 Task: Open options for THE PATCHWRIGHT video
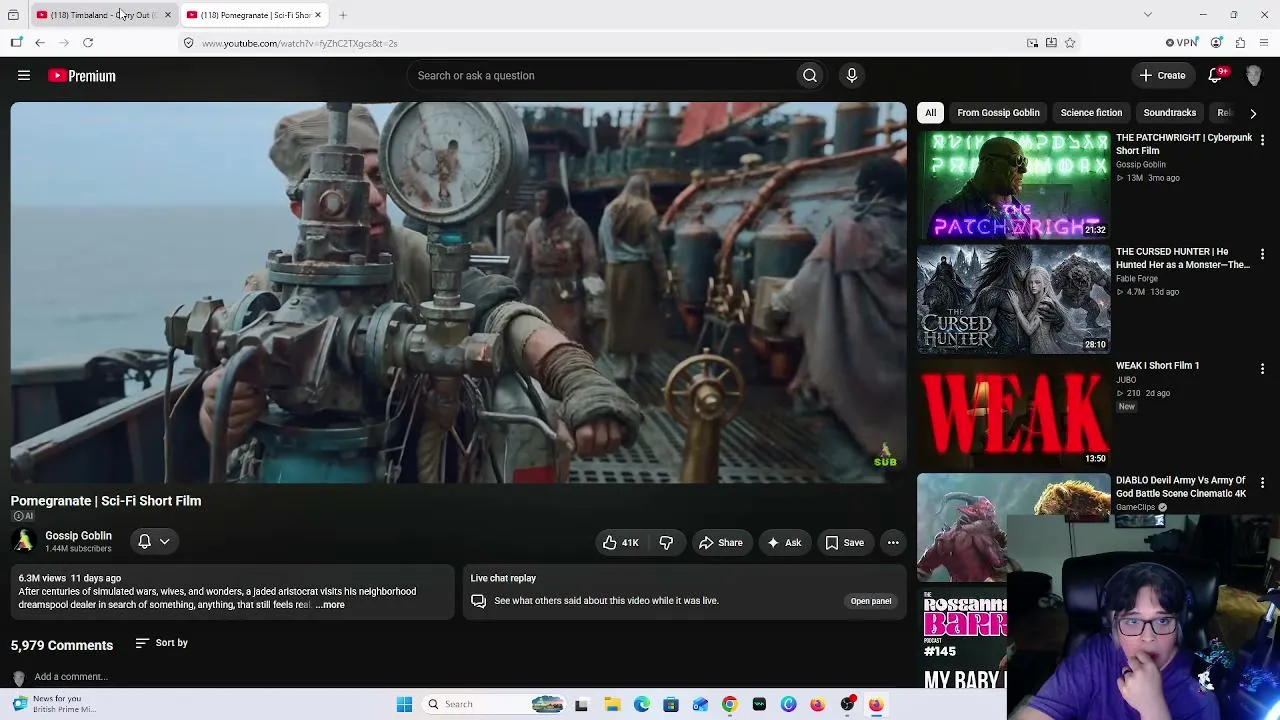click(1262, 140)
